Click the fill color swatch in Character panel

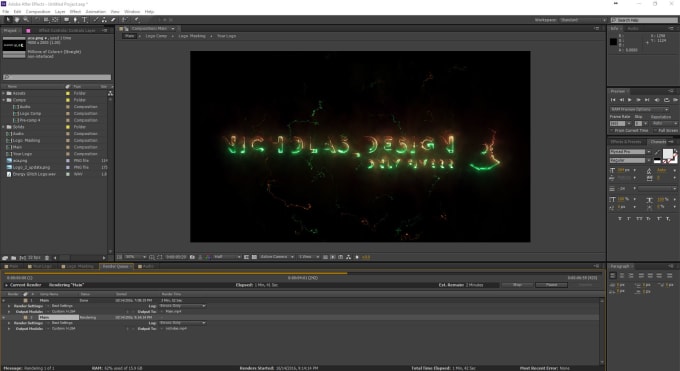click(668, 153)
